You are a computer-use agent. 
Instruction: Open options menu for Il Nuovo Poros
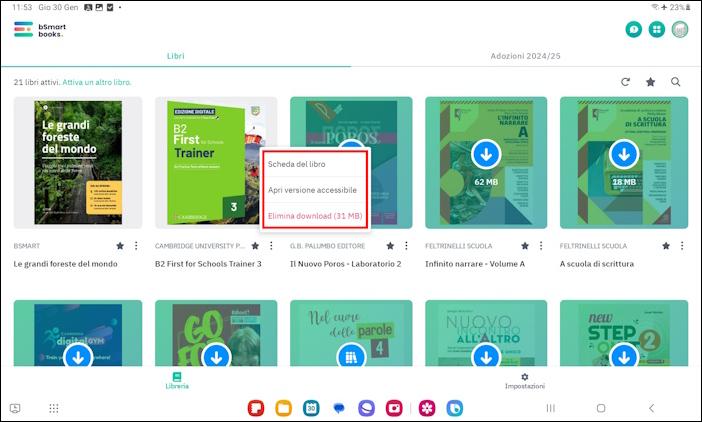coord(406,246)
